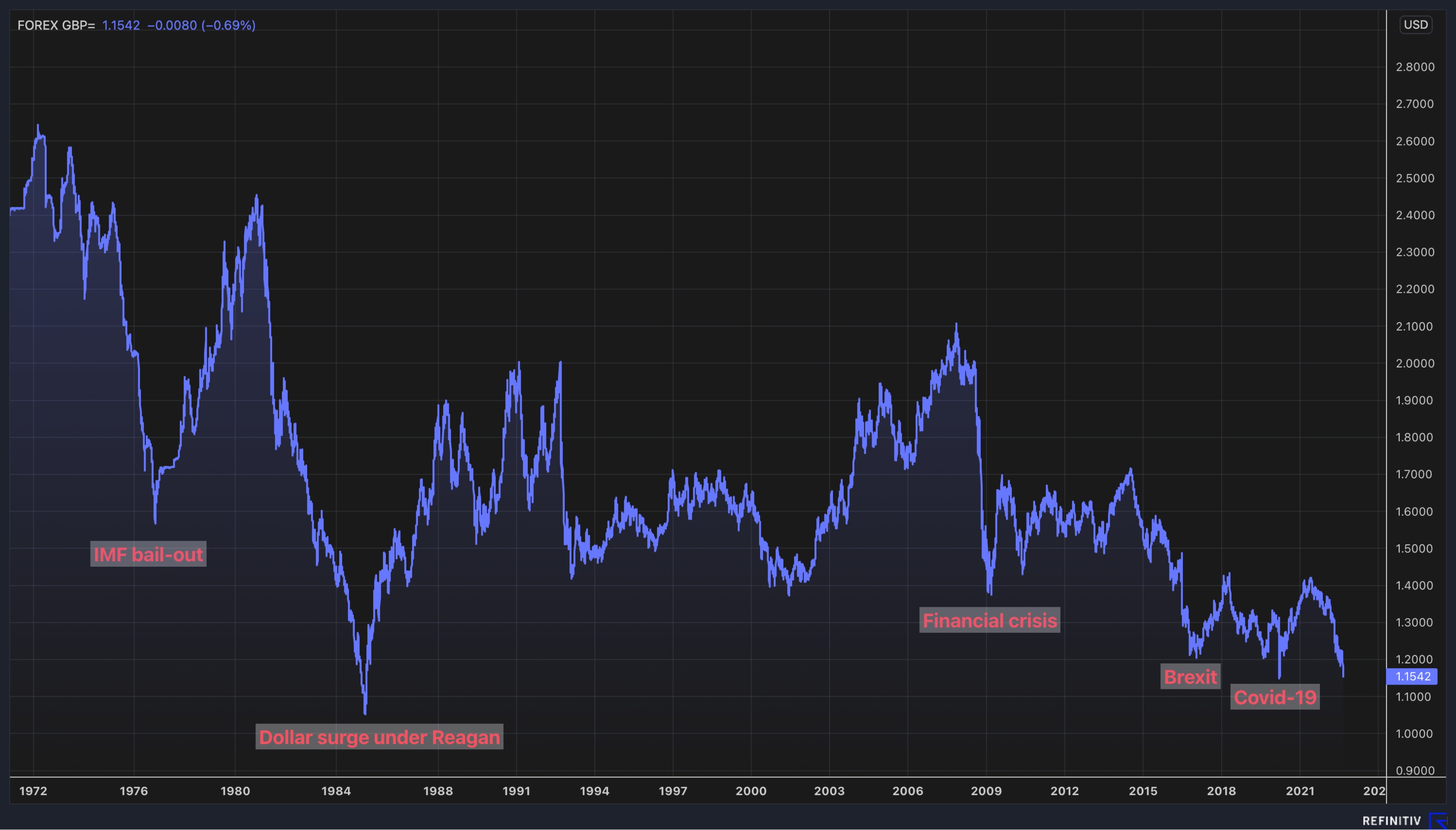Click the 2.8000 price axis label
Image resolution: width=1456 pixels, height=830 pixels.
click(1415, 67)
